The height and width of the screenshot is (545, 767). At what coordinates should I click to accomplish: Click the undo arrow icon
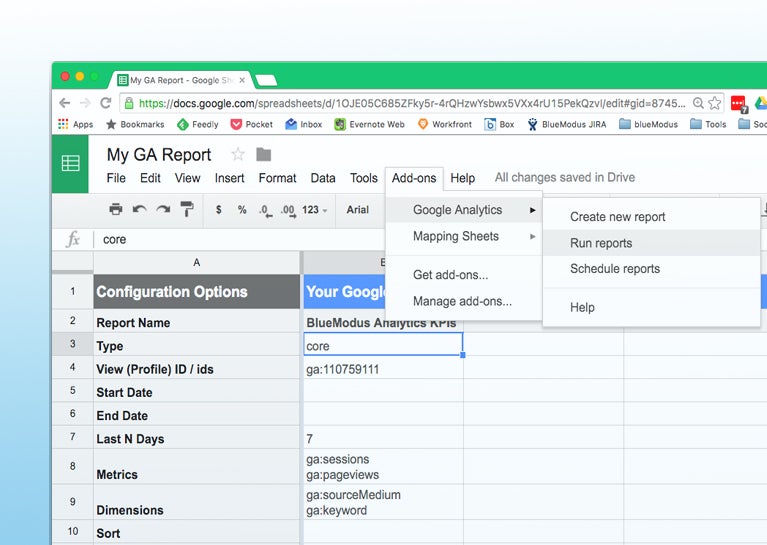point(139,210)
